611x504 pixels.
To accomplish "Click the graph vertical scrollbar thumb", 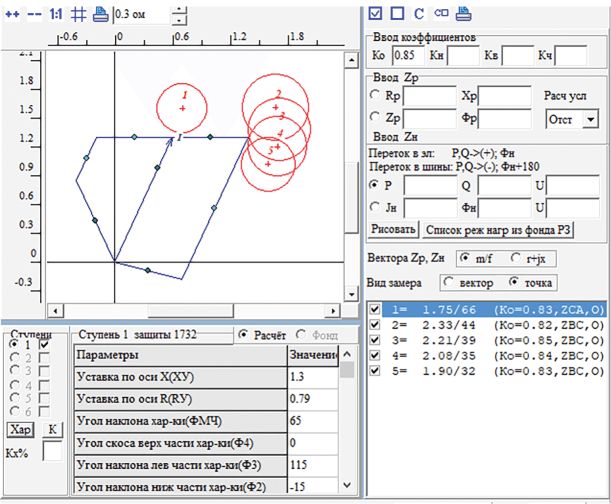I will [x=351, y=198].
